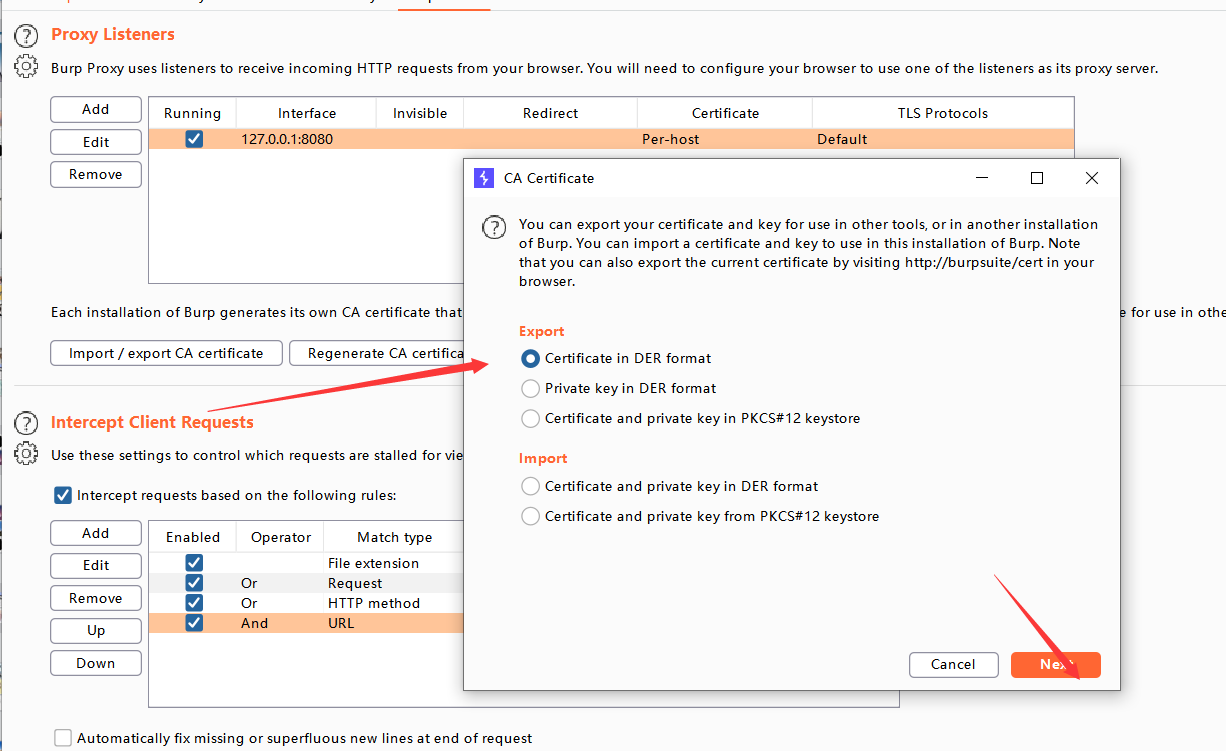Viewport: 1226px width, 751px height.
Task: Select HTTP method rule row
Action: click(307, 603)
